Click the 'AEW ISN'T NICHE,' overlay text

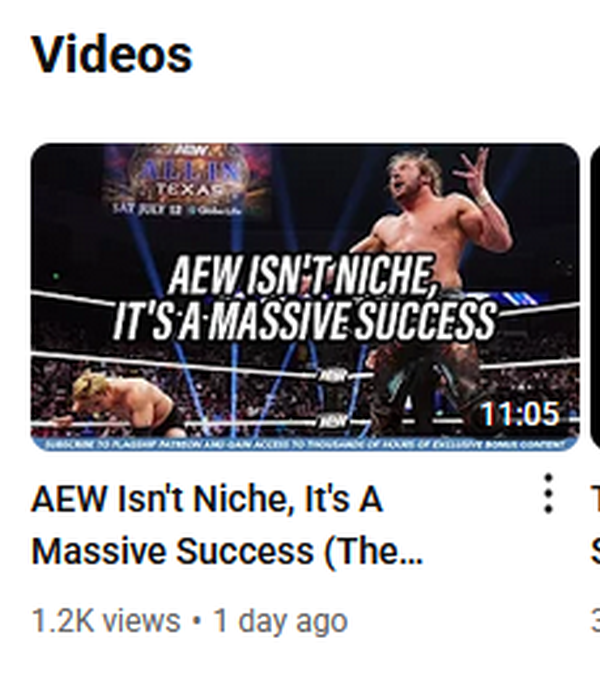tap(303, 276)
